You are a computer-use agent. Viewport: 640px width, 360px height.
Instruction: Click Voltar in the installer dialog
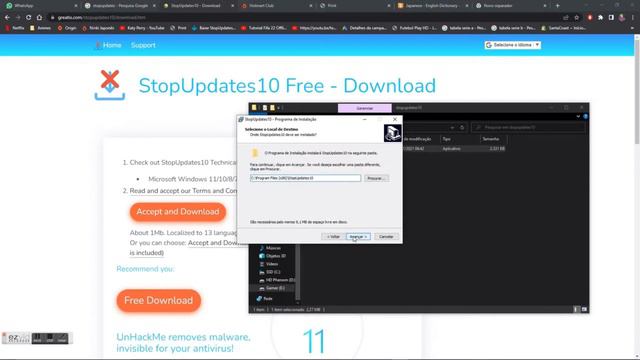pyautogui.click(x=333, y=237)
